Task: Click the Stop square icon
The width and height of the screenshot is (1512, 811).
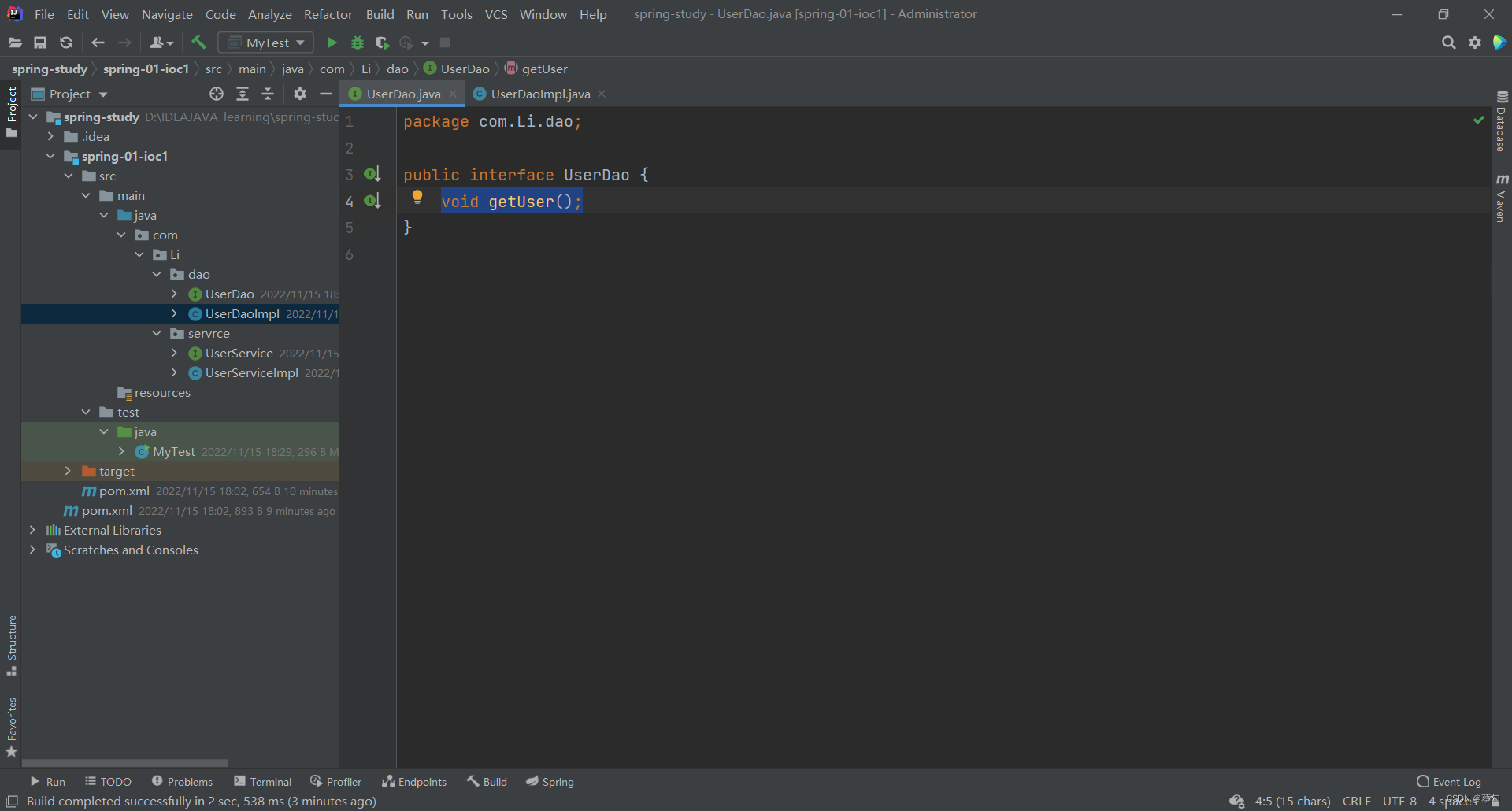Action: point(445,43)
